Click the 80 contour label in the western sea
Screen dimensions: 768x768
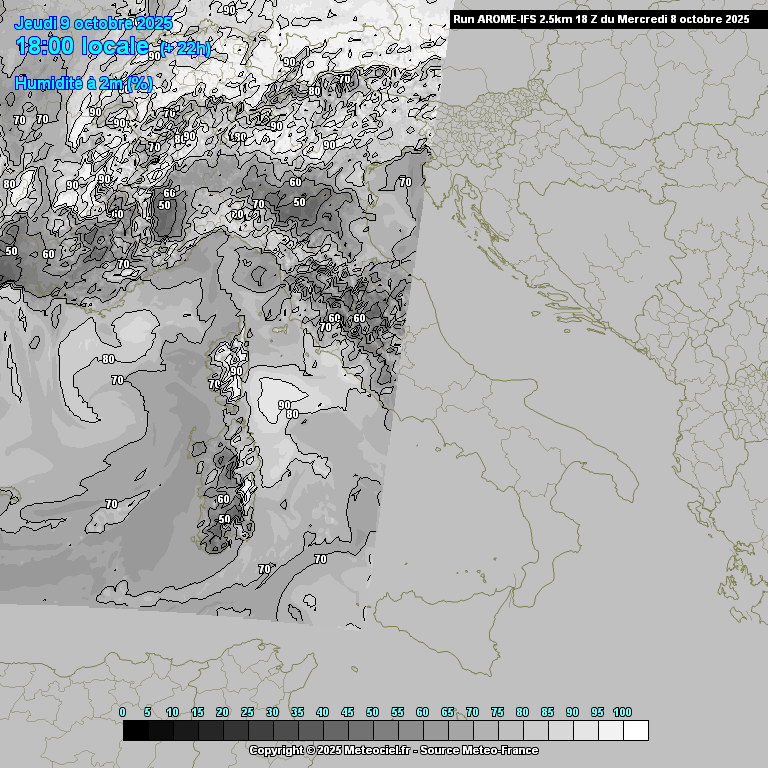coord(108,358)
